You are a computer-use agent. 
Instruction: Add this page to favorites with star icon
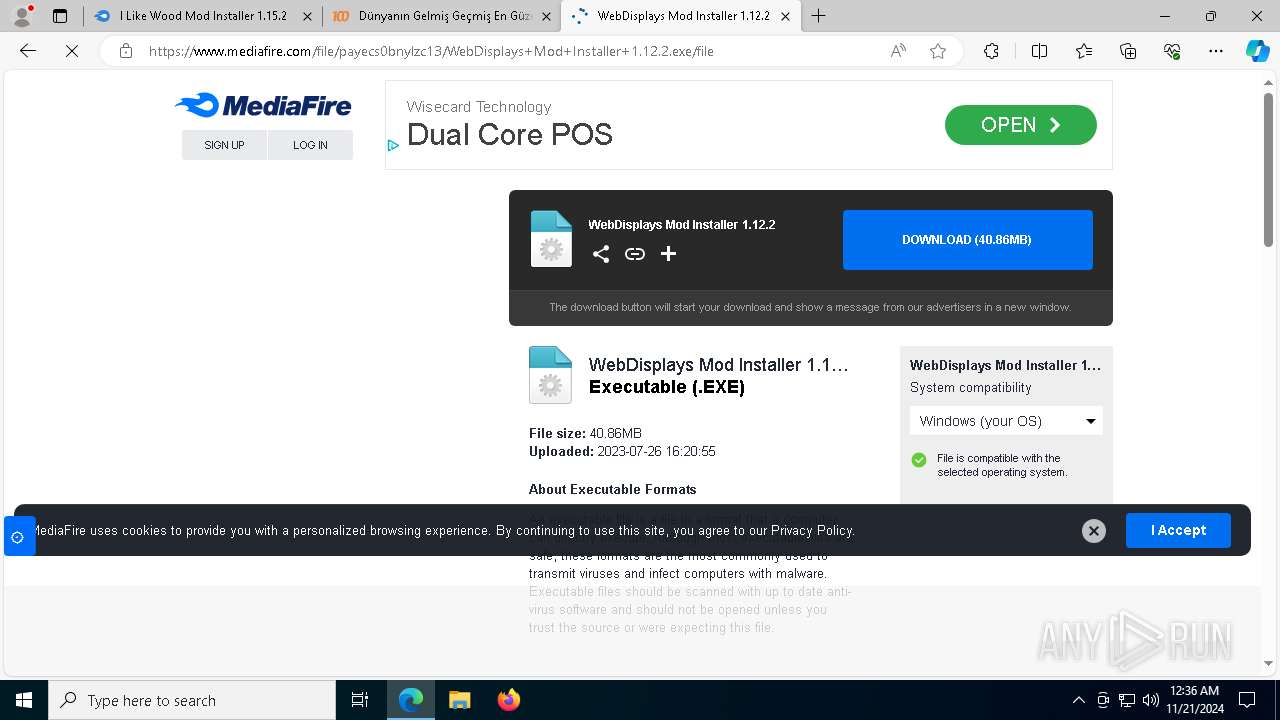(x=938, y=51)
